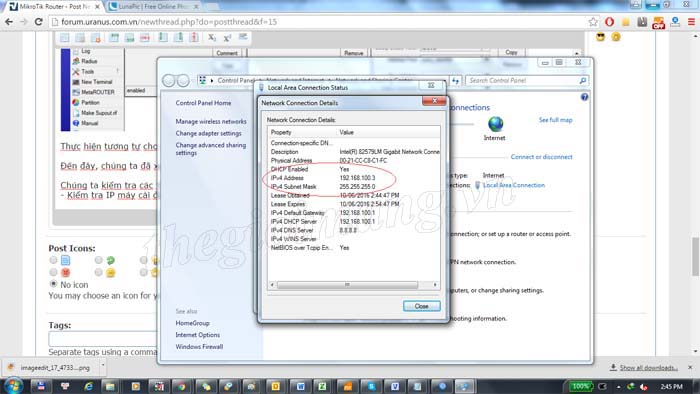Click the Tags input field

pos(103,339)
